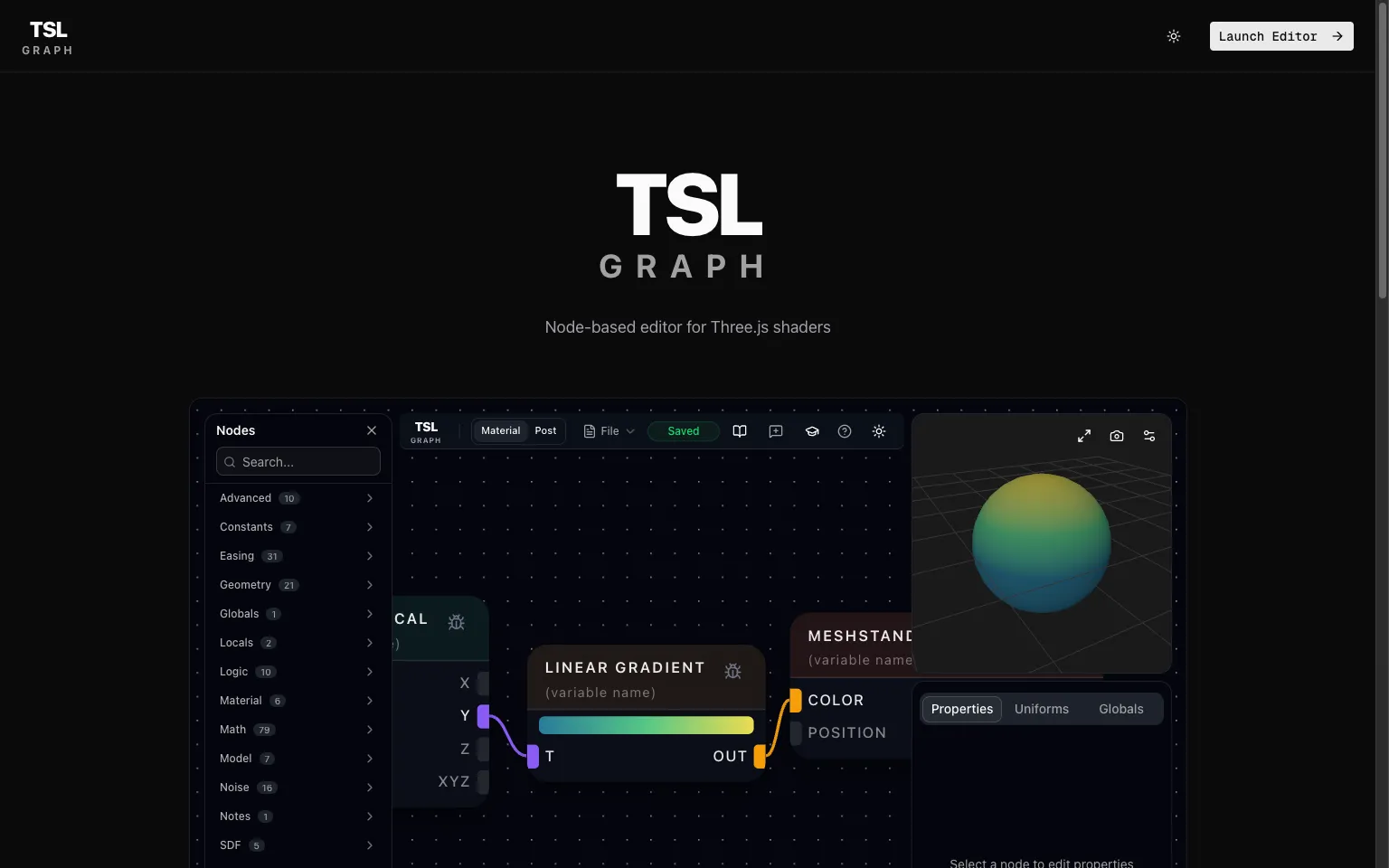Select the LINEAR GRADIENT node title
This screenshot has width=1389, height=868.
pos(625,667)
